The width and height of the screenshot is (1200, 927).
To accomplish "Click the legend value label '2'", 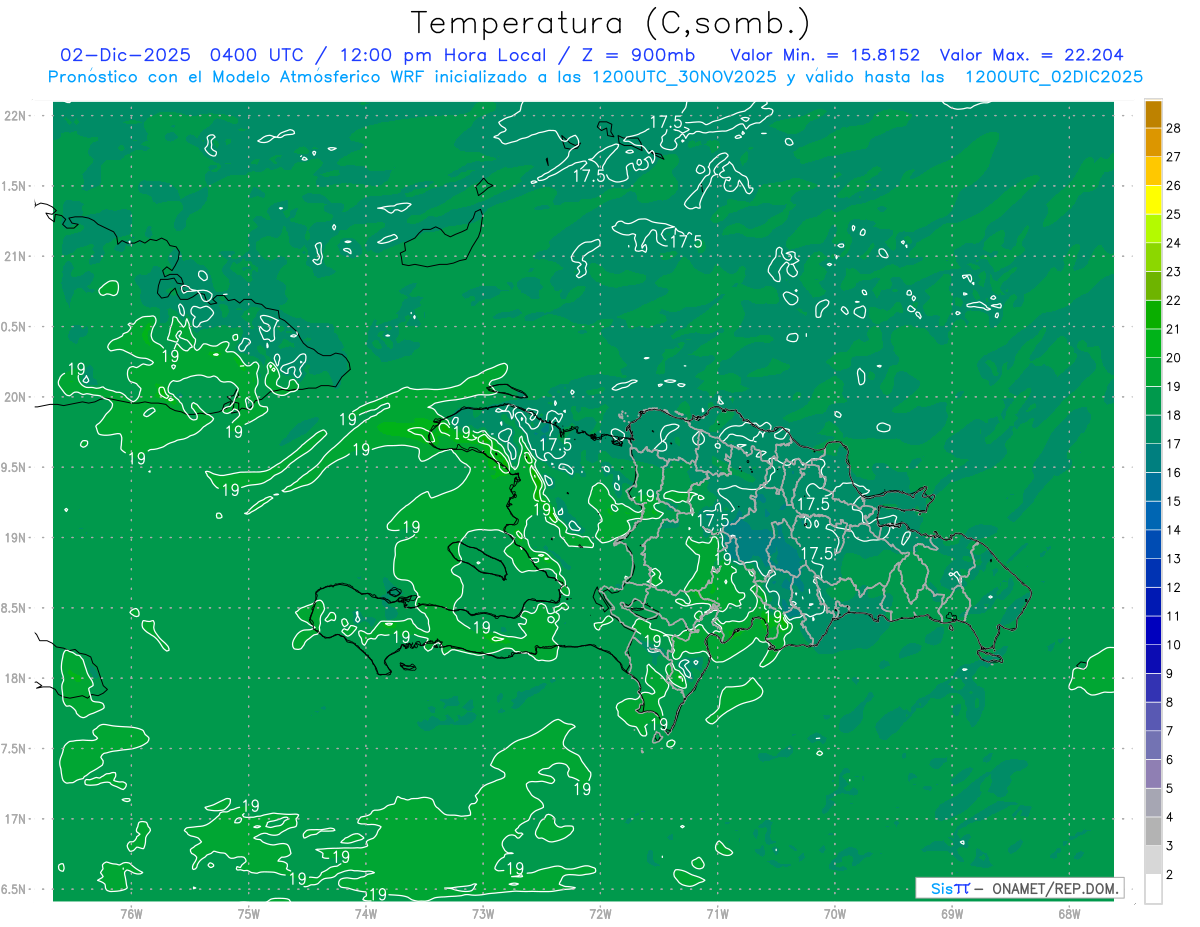I will click(x=1170, y=874).
